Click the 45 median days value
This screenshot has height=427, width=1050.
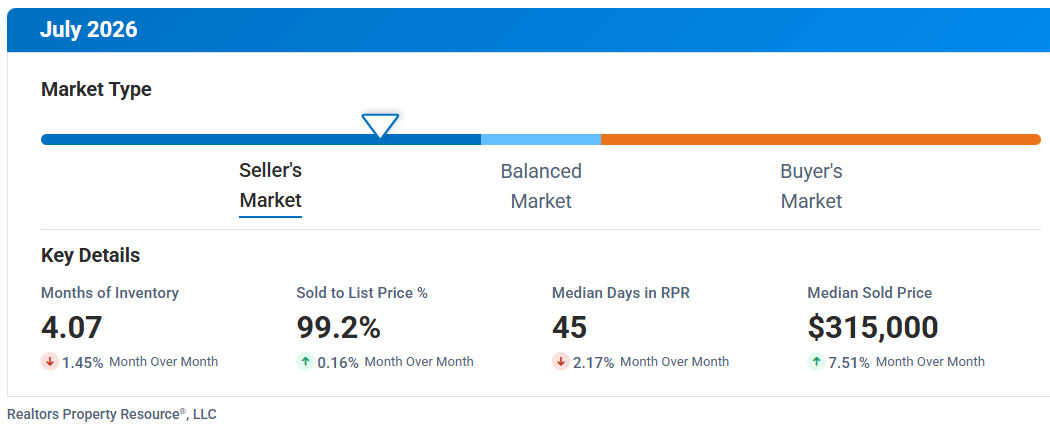pyautogui.click(x=569, y=327)
